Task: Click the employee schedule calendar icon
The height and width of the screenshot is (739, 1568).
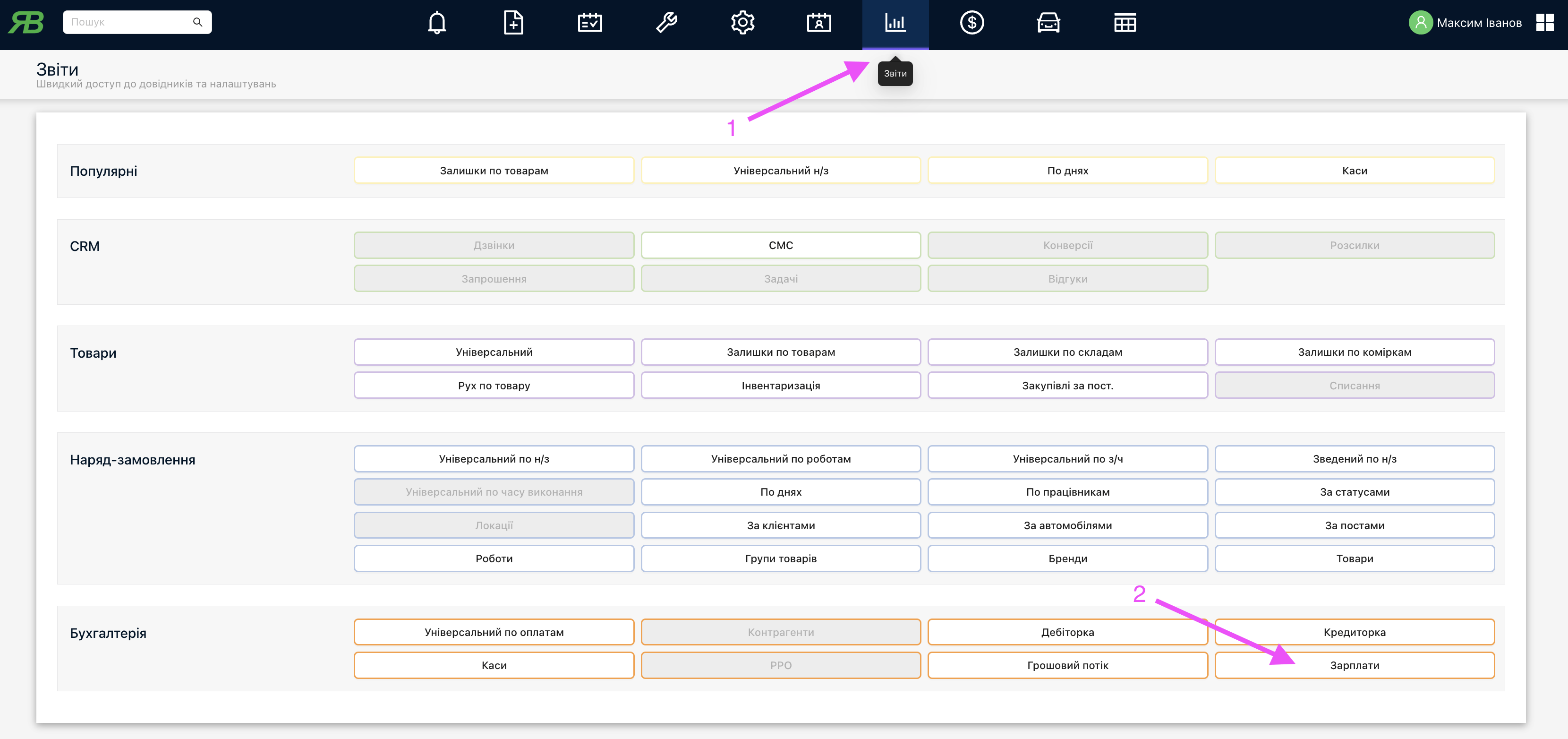Action: (818, 23)
